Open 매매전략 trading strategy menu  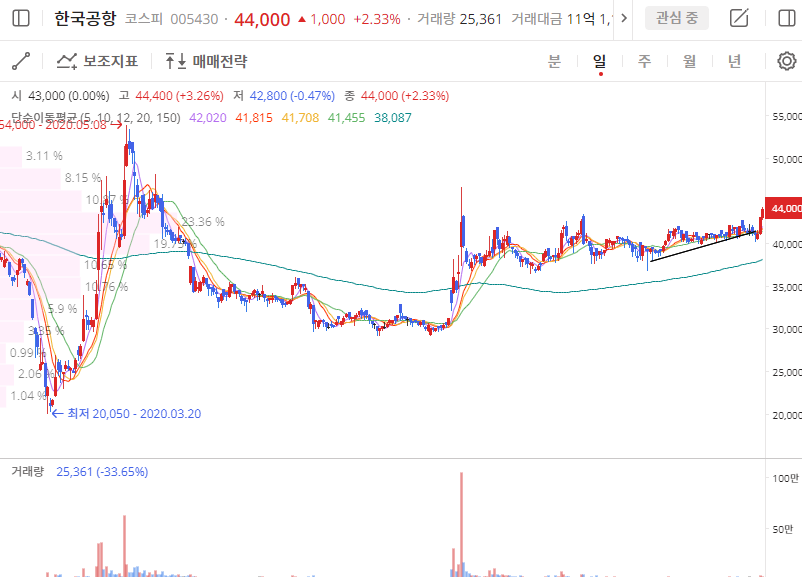click(x=206, y=61)
